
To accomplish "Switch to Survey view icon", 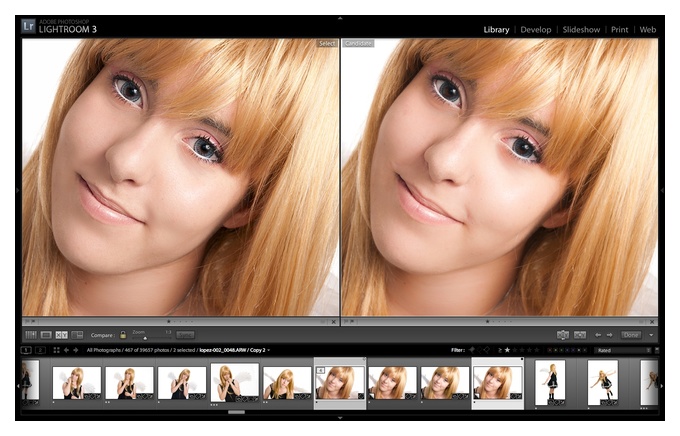I will click(77, 335).
